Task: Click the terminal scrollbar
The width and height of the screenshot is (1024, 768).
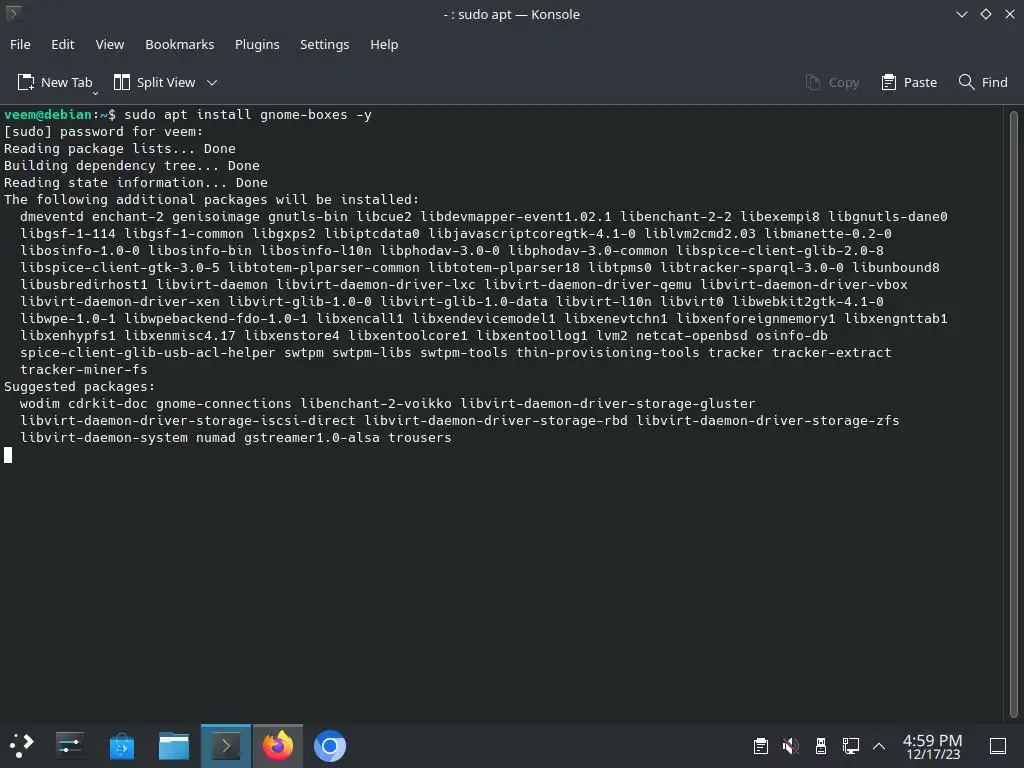Action: coord(1014,414)
